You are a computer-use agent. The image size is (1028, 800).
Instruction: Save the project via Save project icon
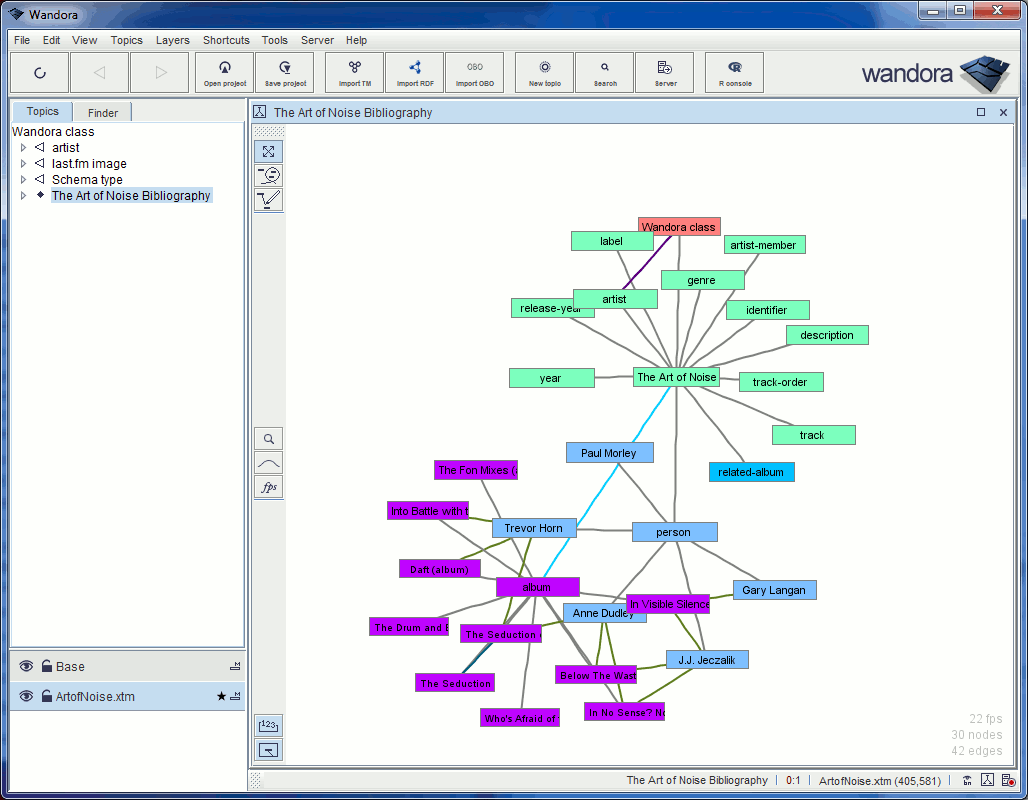click(284, 72)
